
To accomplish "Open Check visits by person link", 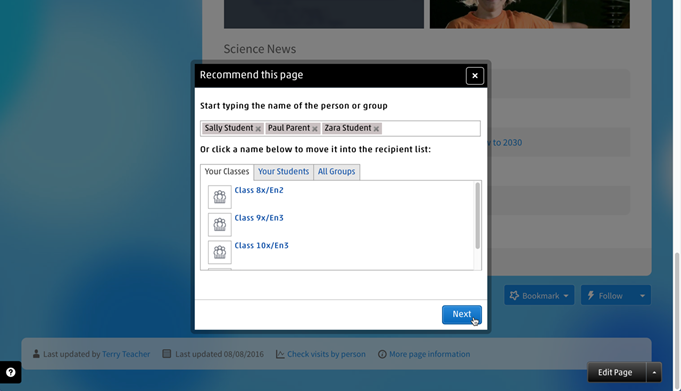I will pyautogui.click(x=326, y=354).
